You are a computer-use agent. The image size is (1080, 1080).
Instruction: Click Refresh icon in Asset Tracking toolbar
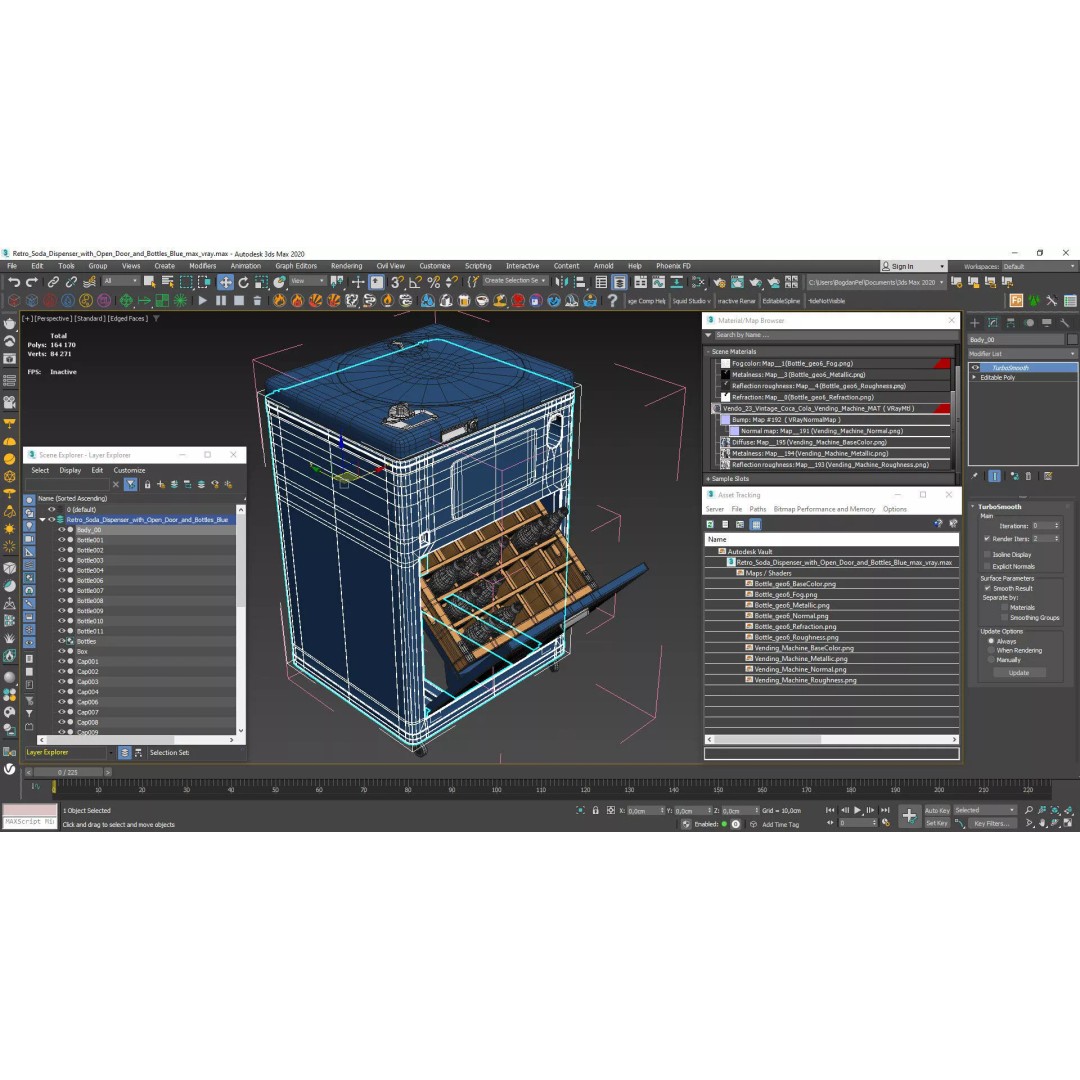pos(710,524)
